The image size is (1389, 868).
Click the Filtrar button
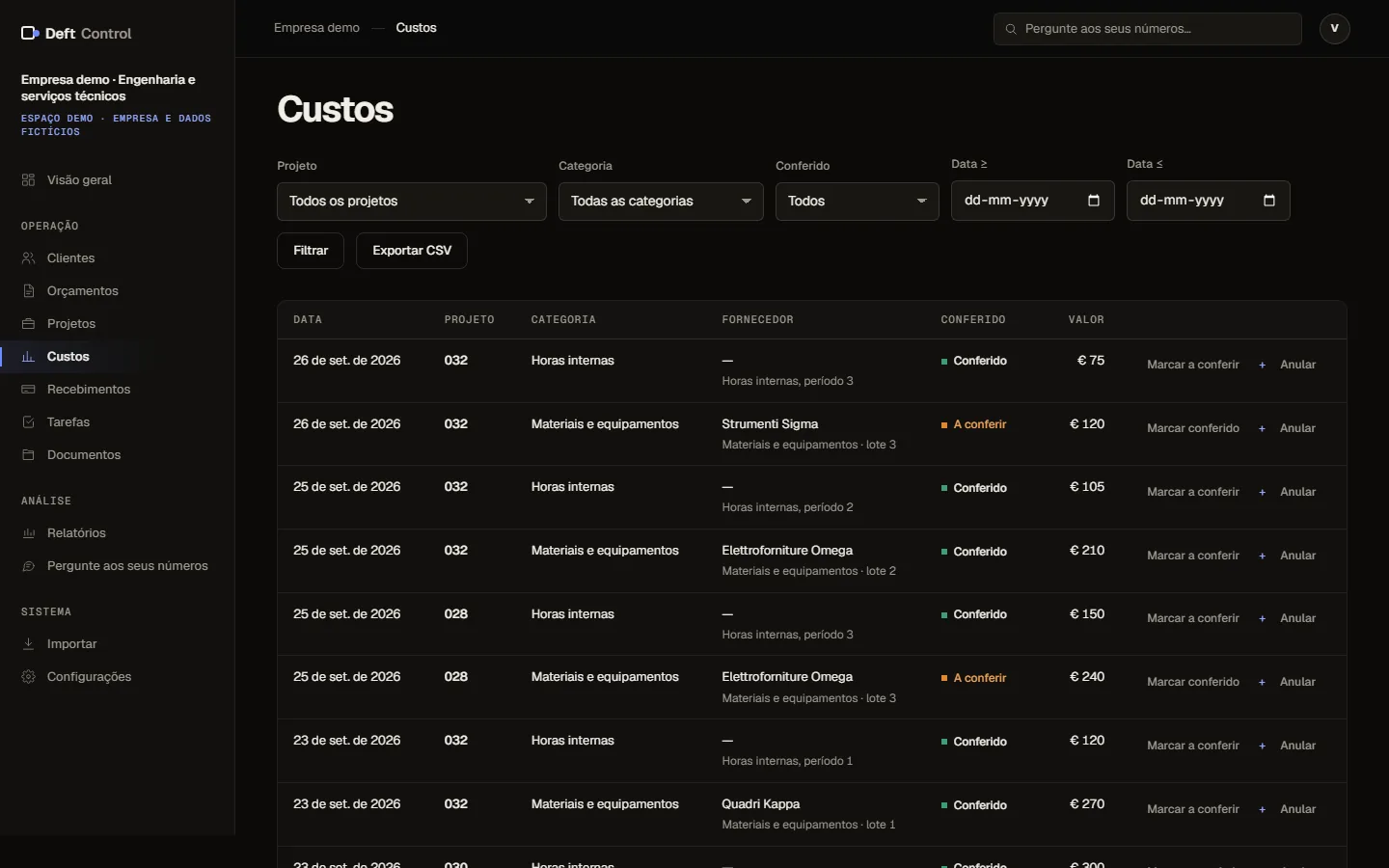click(x=311, y=251)
